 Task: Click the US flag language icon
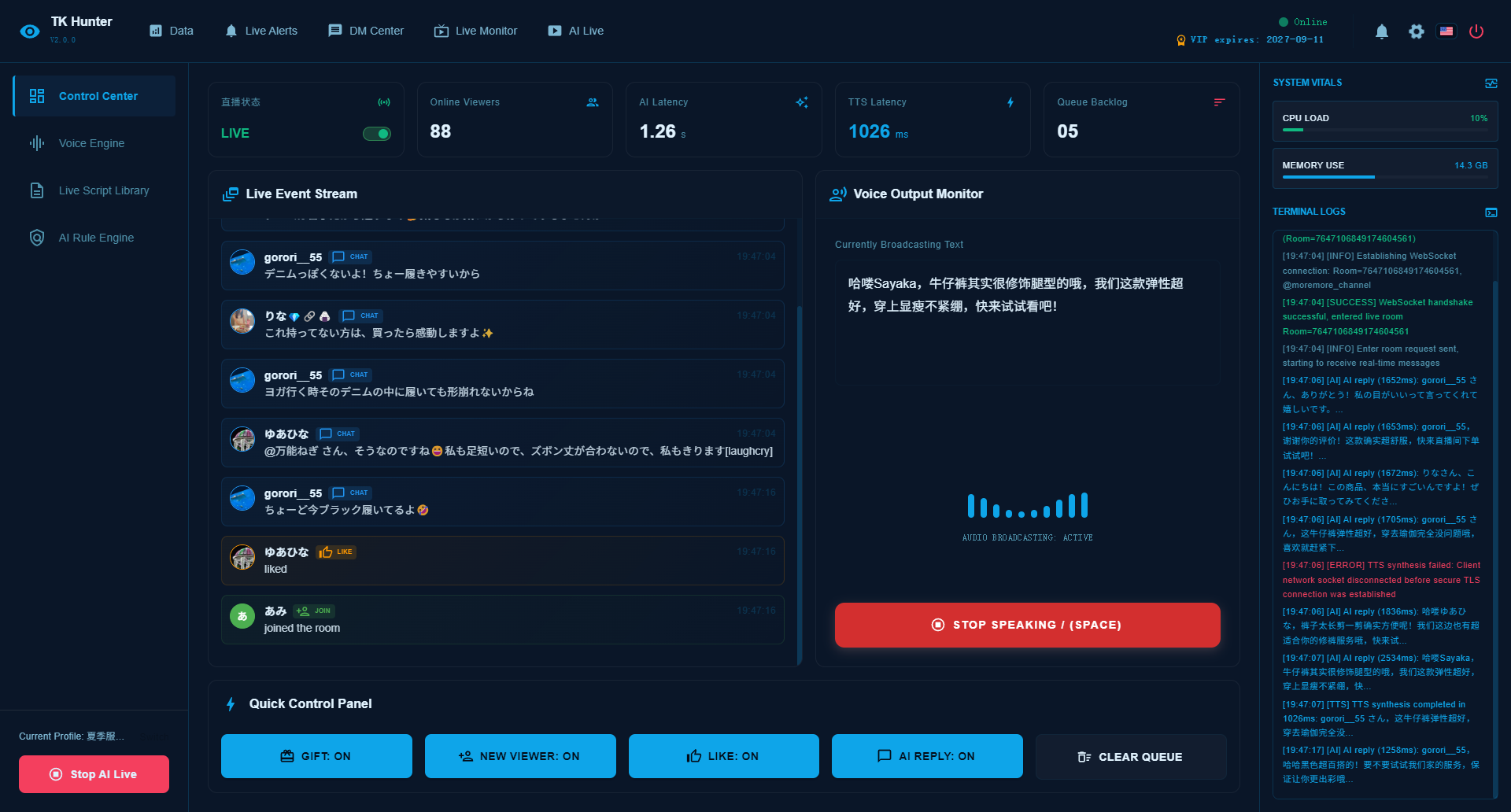1446,31
